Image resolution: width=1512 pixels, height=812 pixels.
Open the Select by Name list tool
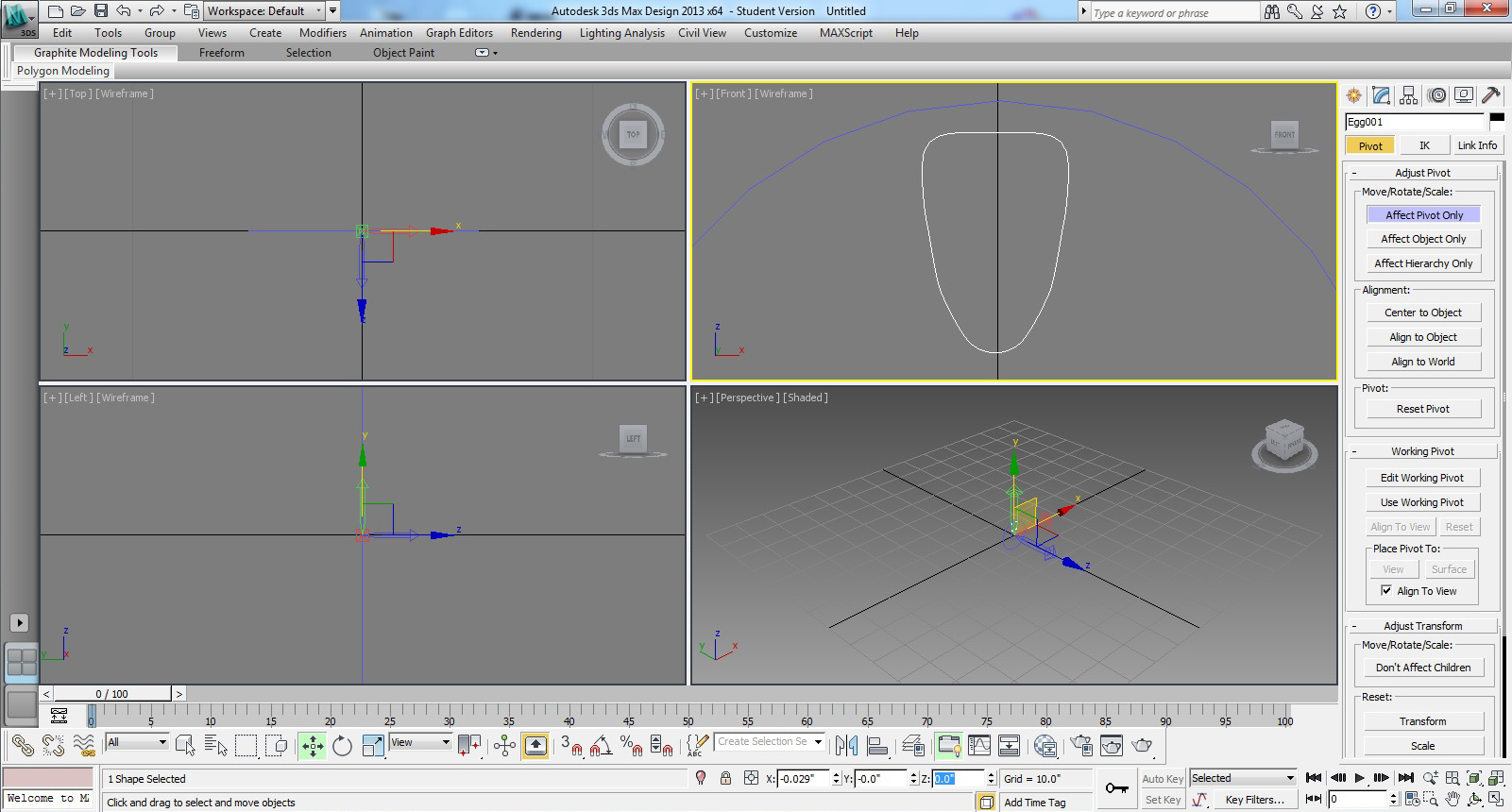[215, 746]
